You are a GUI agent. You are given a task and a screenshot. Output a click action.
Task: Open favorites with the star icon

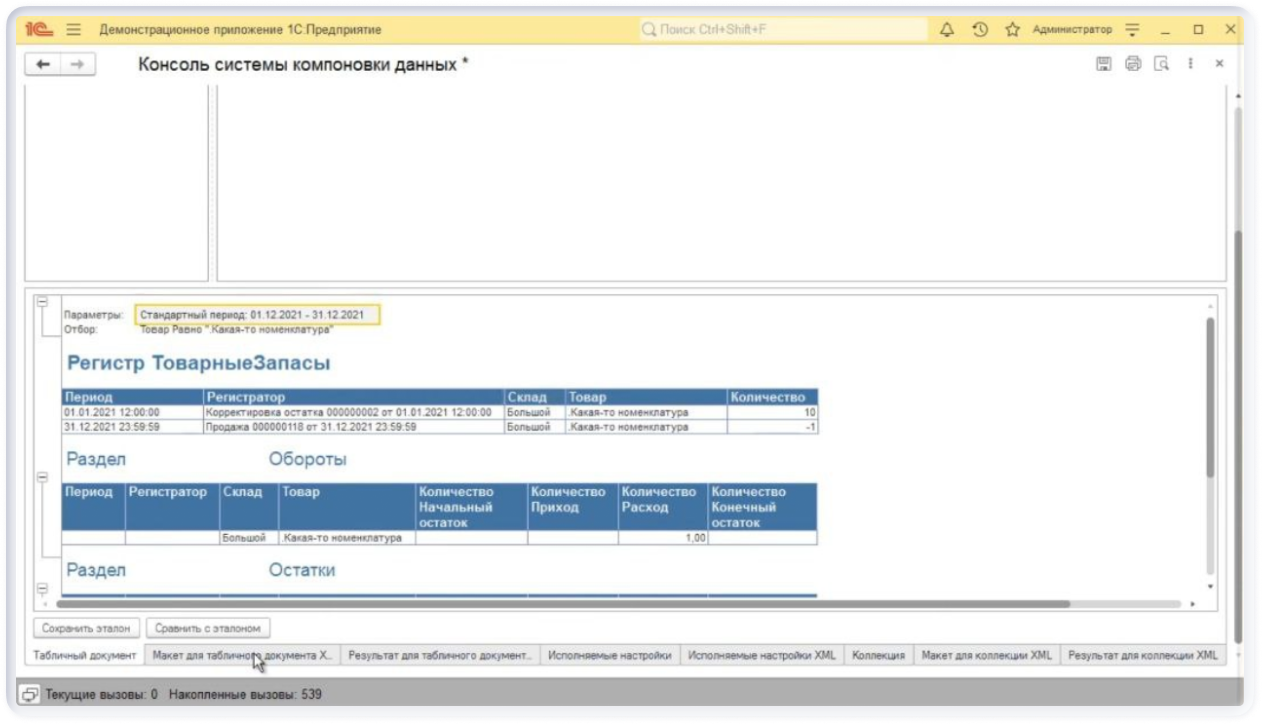(x=1012, y=30)
